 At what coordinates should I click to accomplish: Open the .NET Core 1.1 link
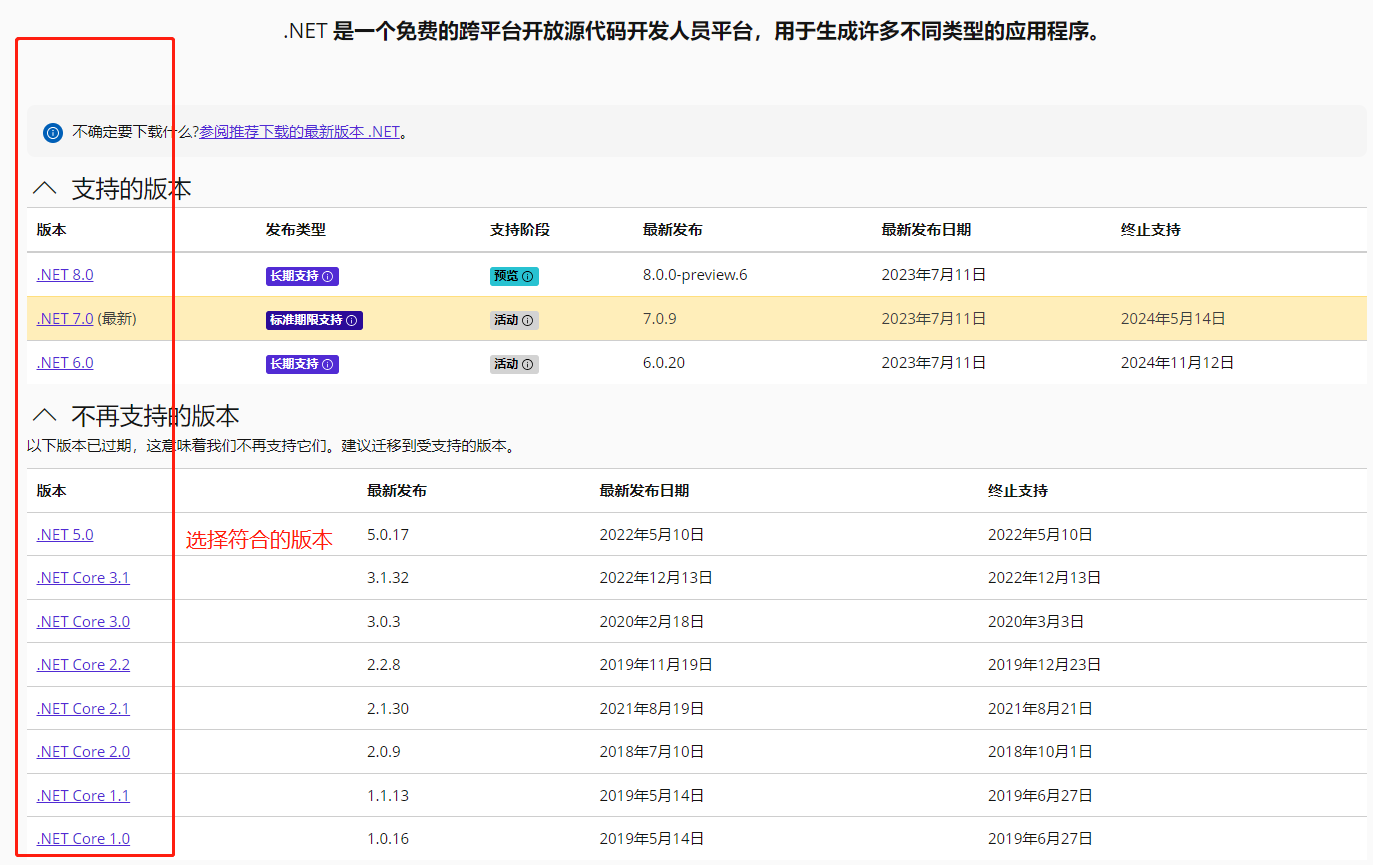click(83, 796)
